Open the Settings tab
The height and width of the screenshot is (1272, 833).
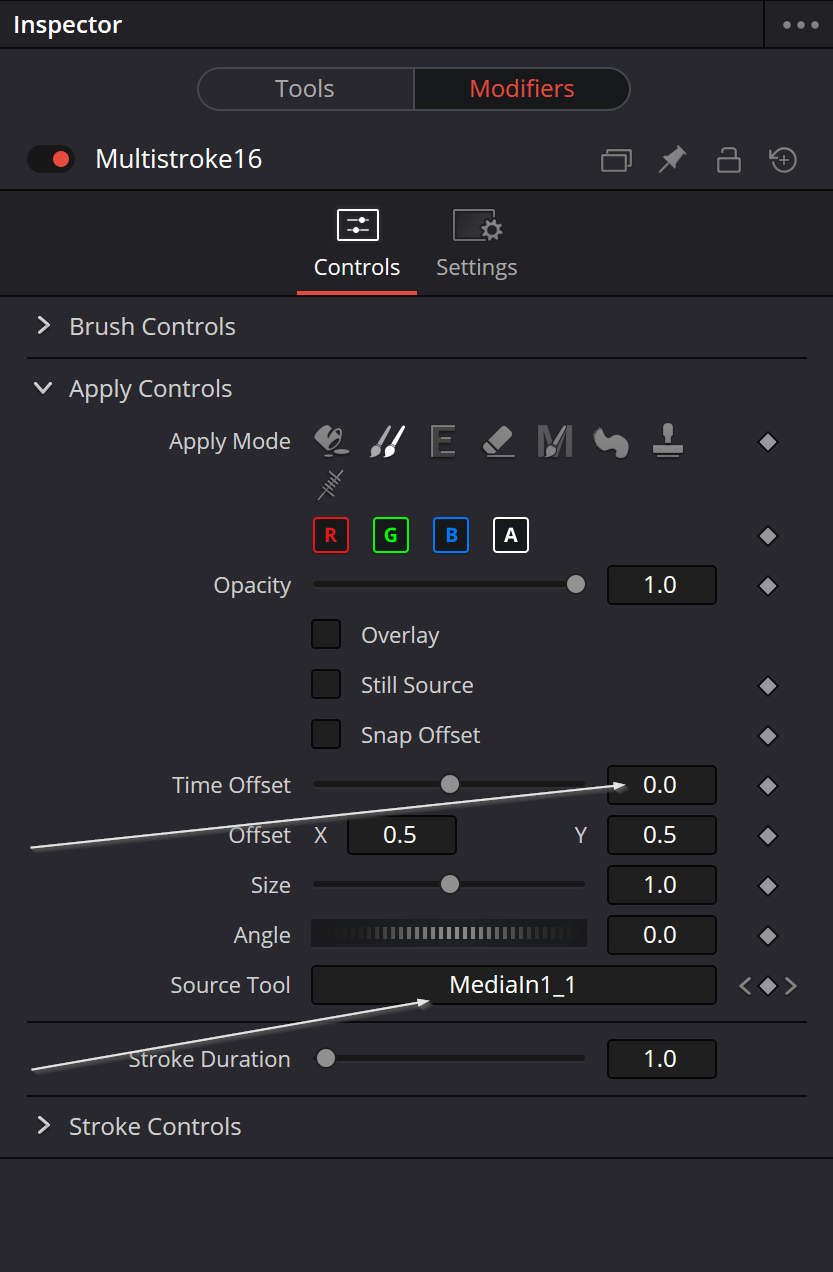(x=477, y=243)
